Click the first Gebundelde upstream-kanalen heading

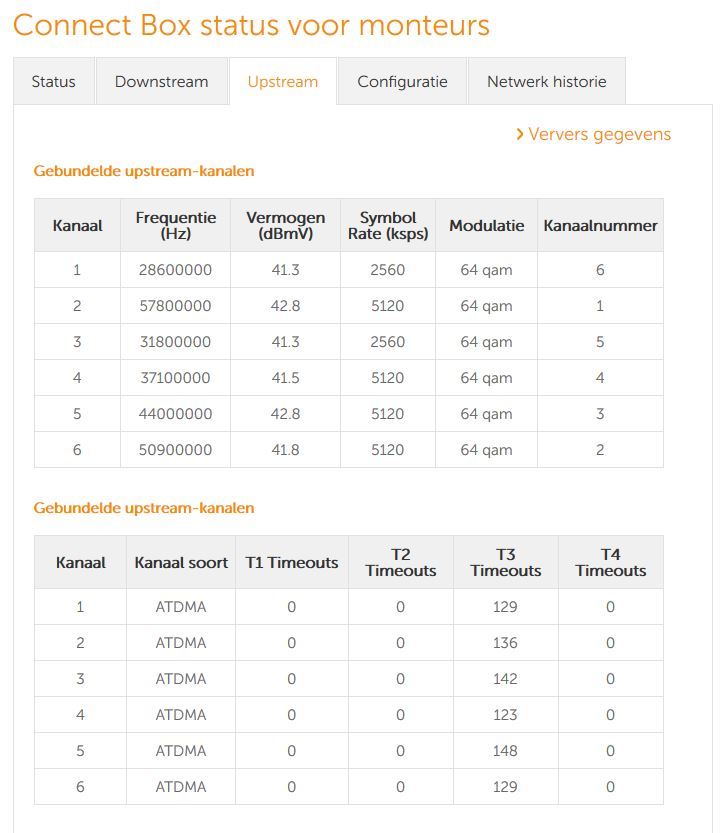pyautogui.click(x=144, y=171)
